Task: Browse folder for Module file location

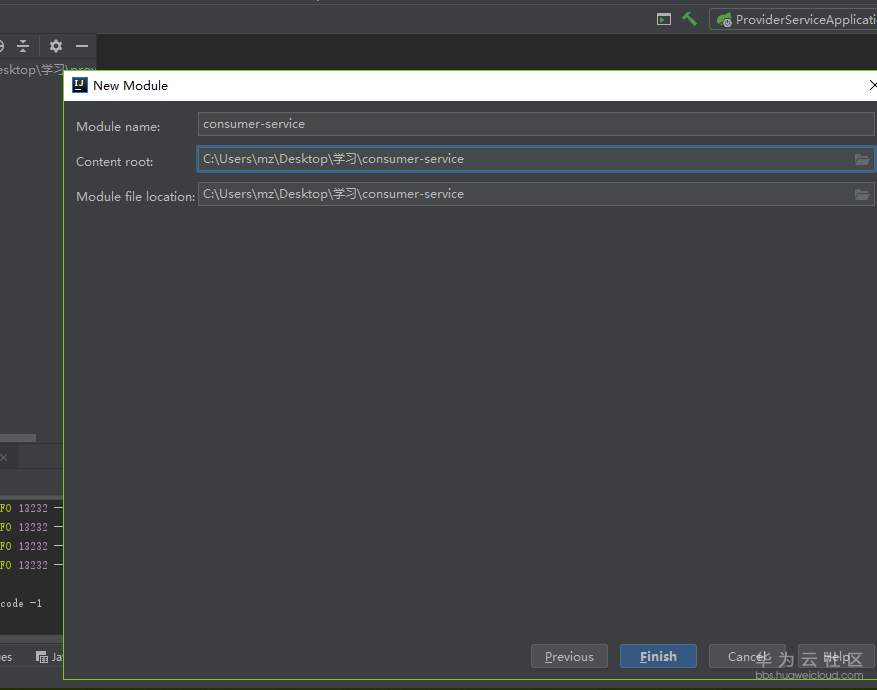Action: click(862, 195)
